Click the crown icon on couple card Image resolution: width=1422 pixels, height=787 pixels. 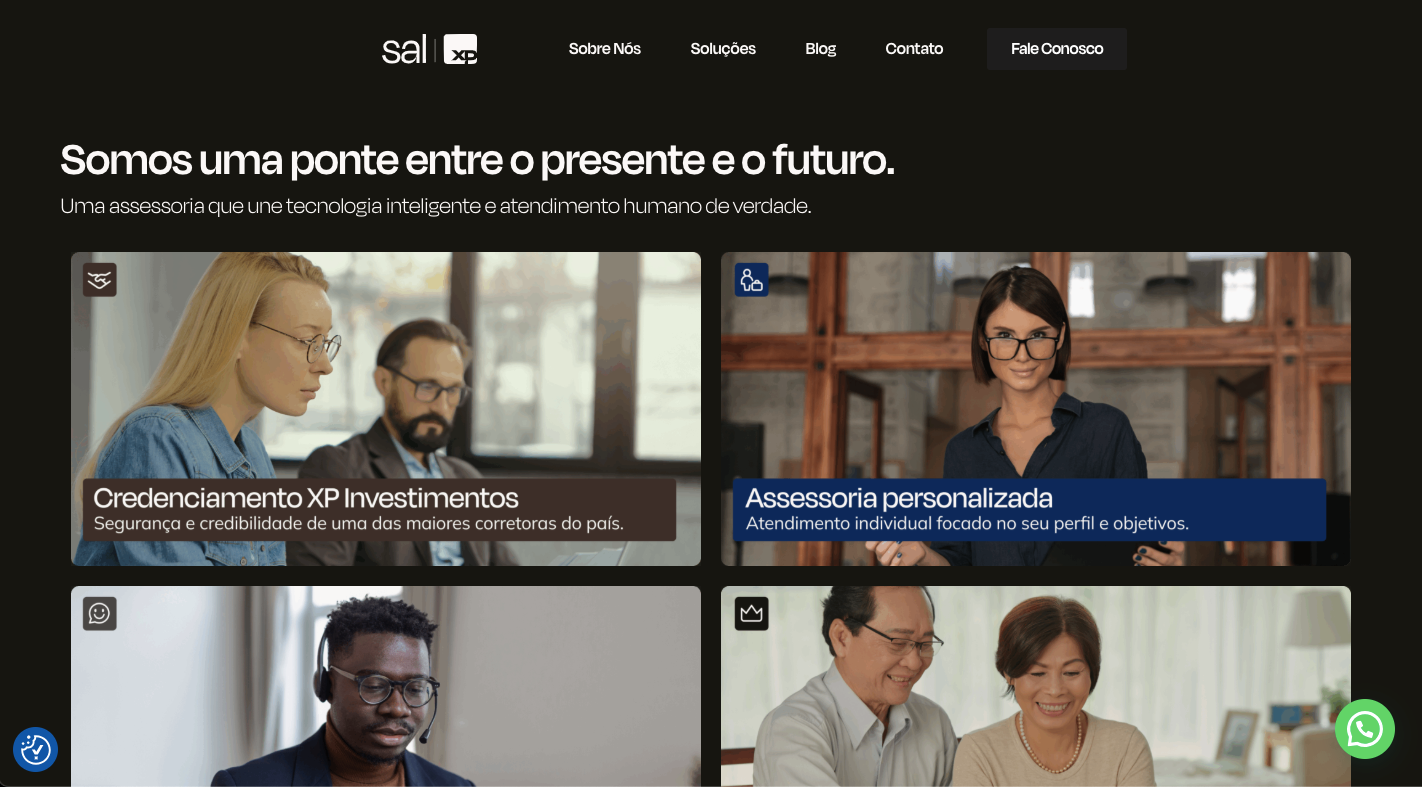tap(751, 613)
